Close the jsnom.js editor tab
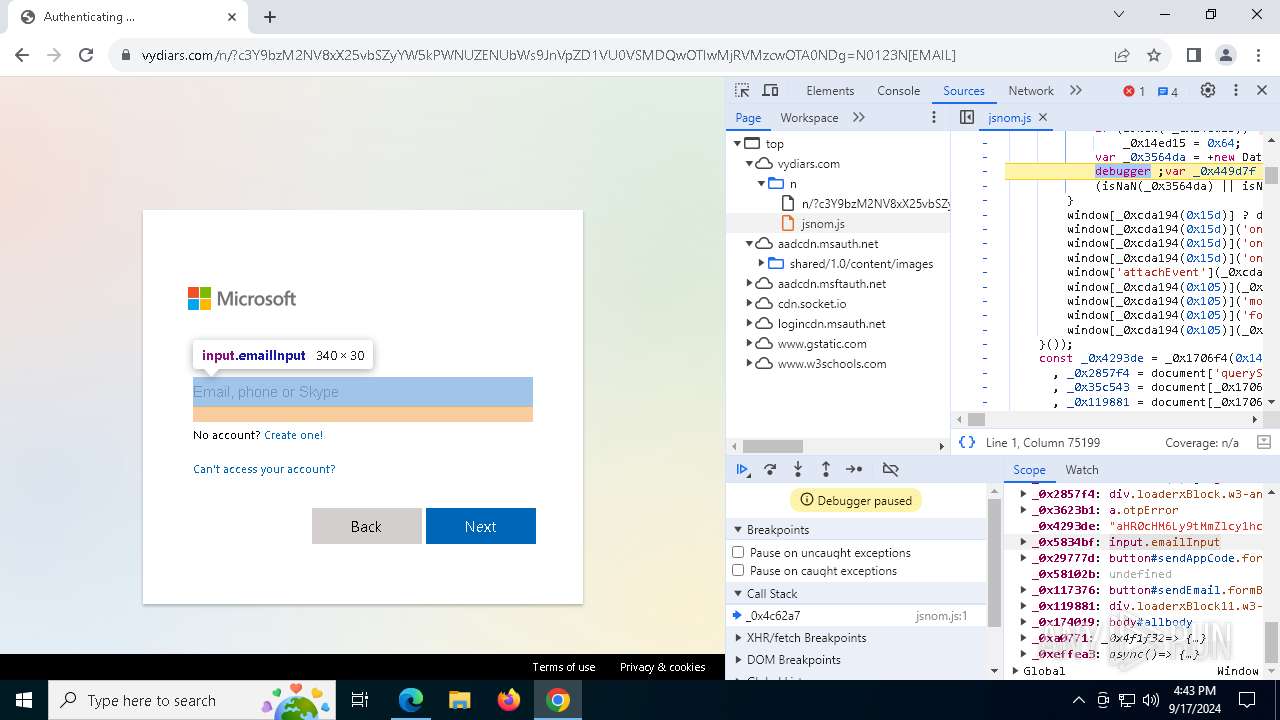The width and height of the screenshot is (1280, 720). (x=1043, y=117)
